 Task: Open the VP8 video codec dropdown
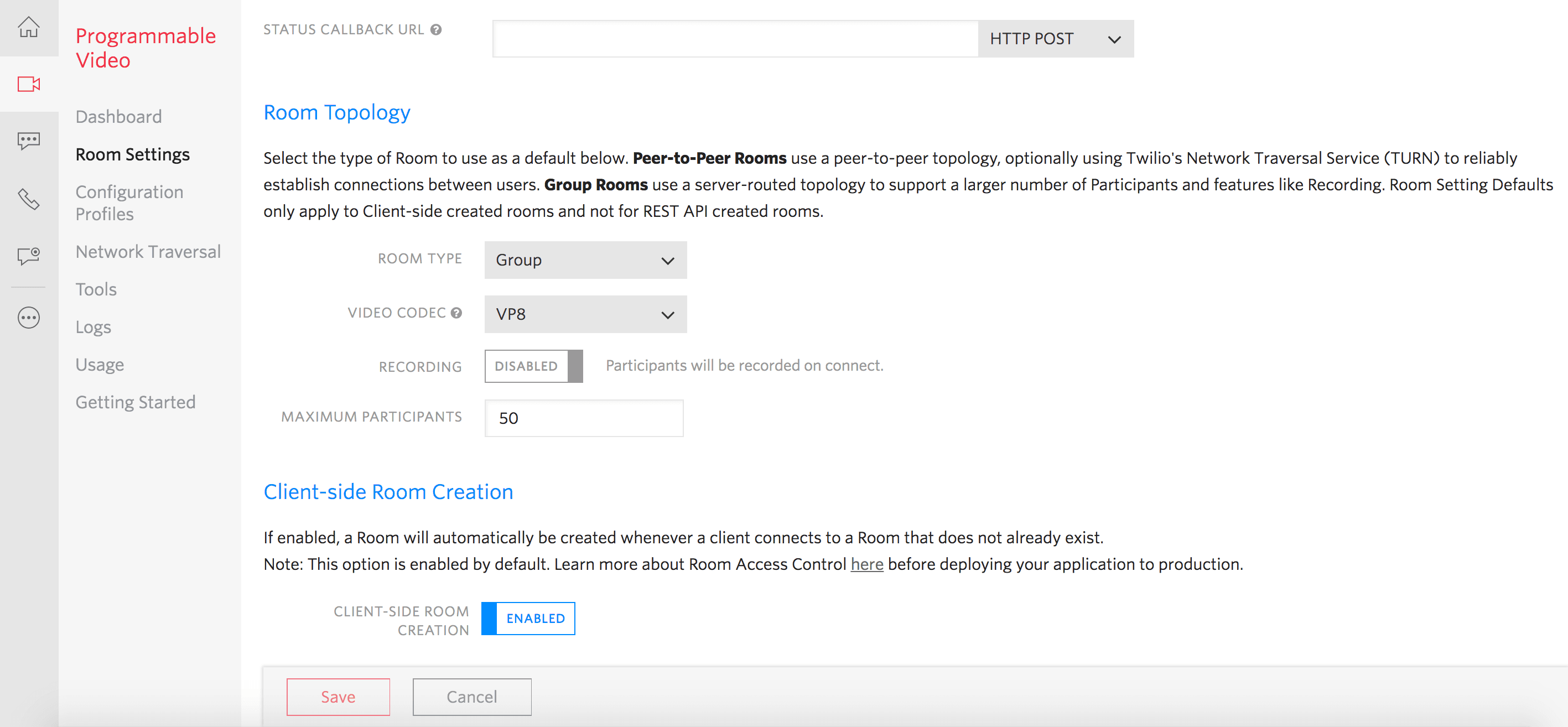[x=585, y=314]
